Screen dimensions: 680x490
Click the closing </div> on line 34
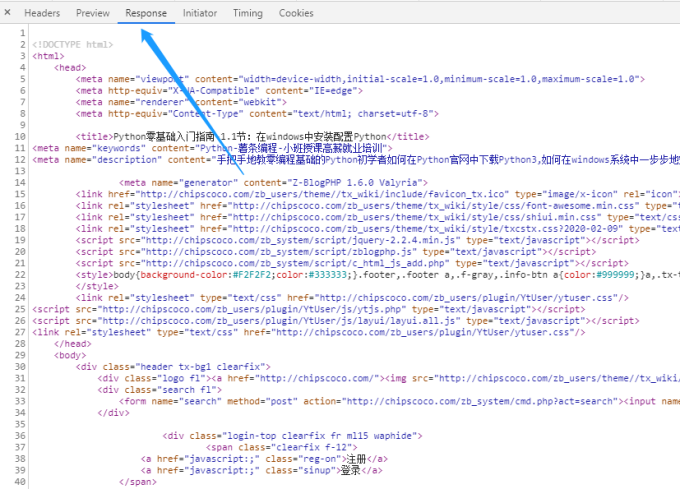pyautogui.click(x=114, y=413)
